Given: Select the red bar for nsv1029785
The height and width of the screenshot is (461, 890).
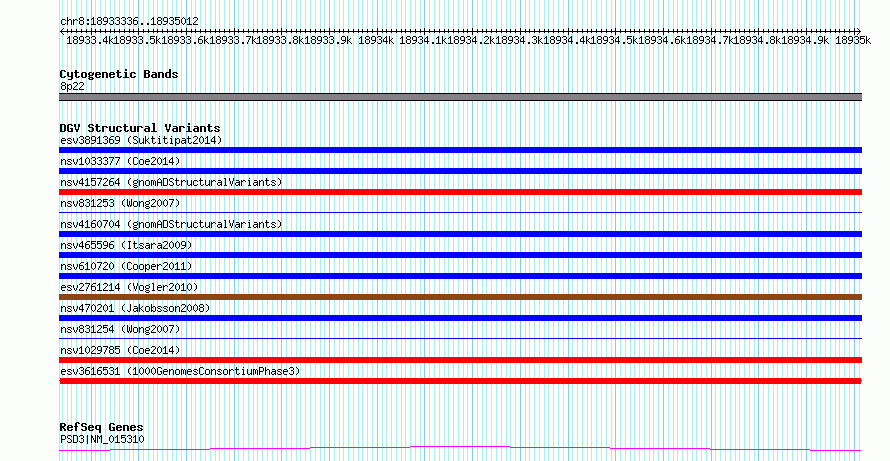Looking at the screenshot, I should coord(460,360).
